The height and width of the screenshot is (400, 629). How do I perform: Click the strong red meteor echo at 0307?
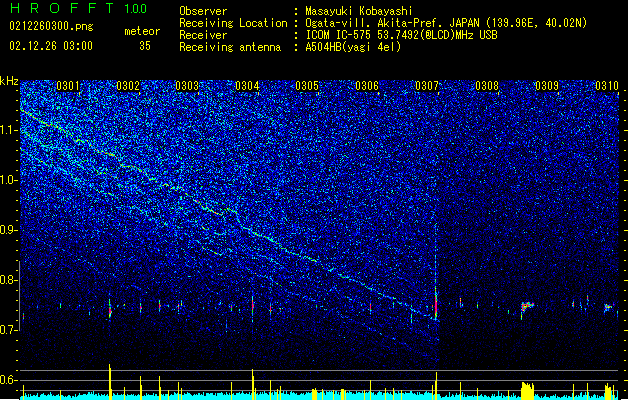(436, 305)
